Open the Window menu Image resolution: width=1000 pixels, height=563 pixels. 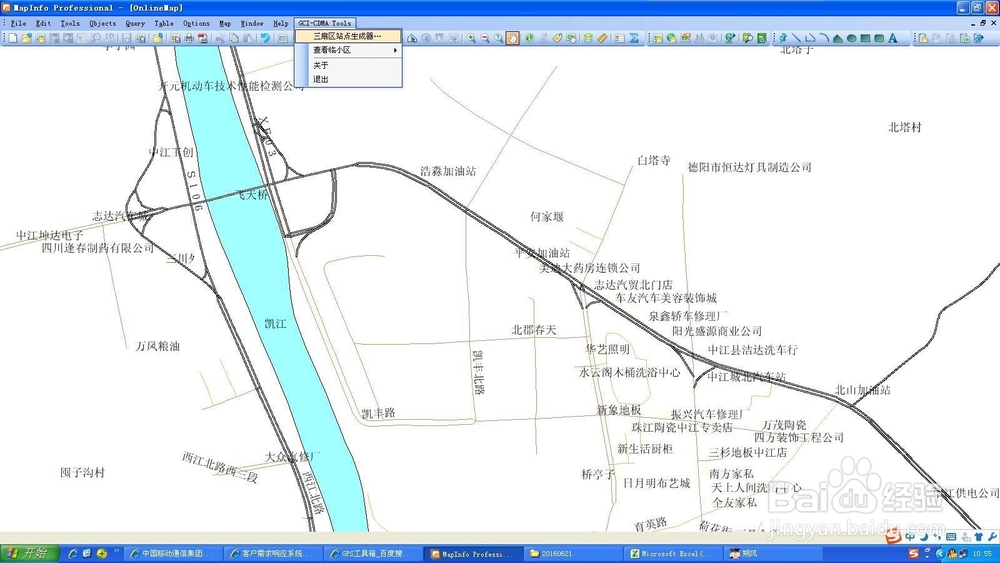[x=252, y=23]
